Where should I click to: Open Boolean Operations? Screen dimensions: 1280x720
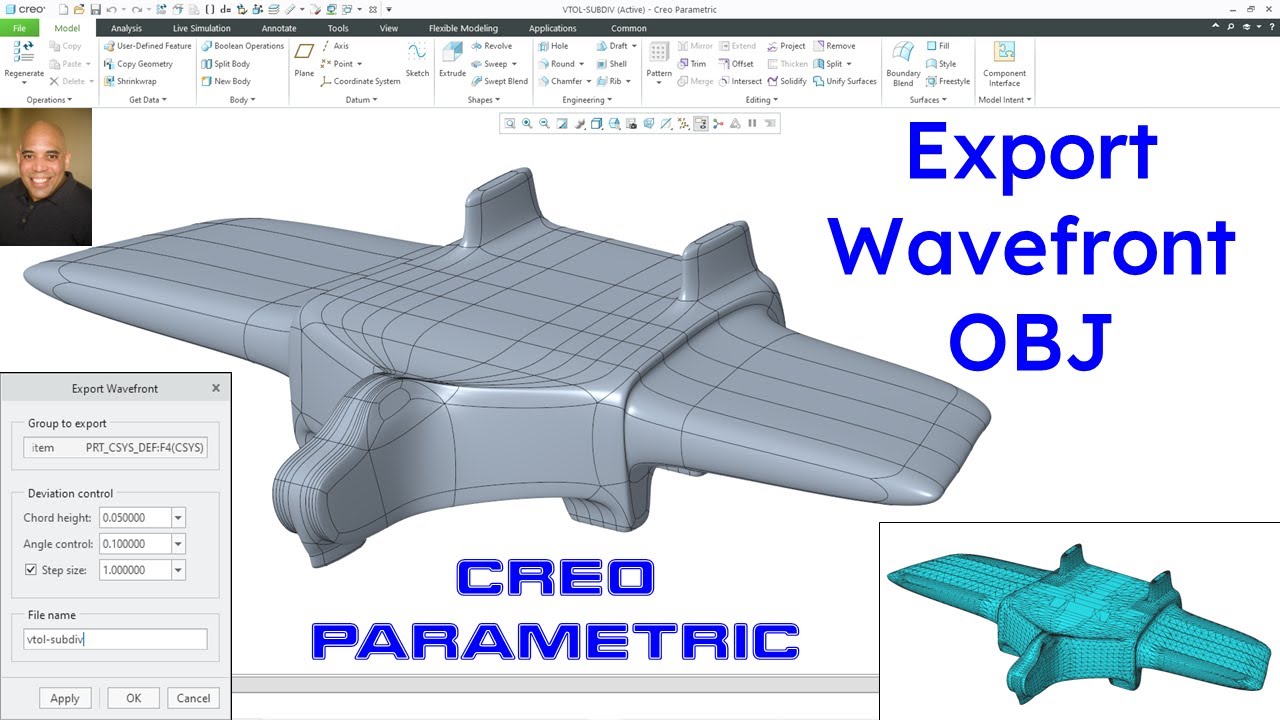point(242,46)
